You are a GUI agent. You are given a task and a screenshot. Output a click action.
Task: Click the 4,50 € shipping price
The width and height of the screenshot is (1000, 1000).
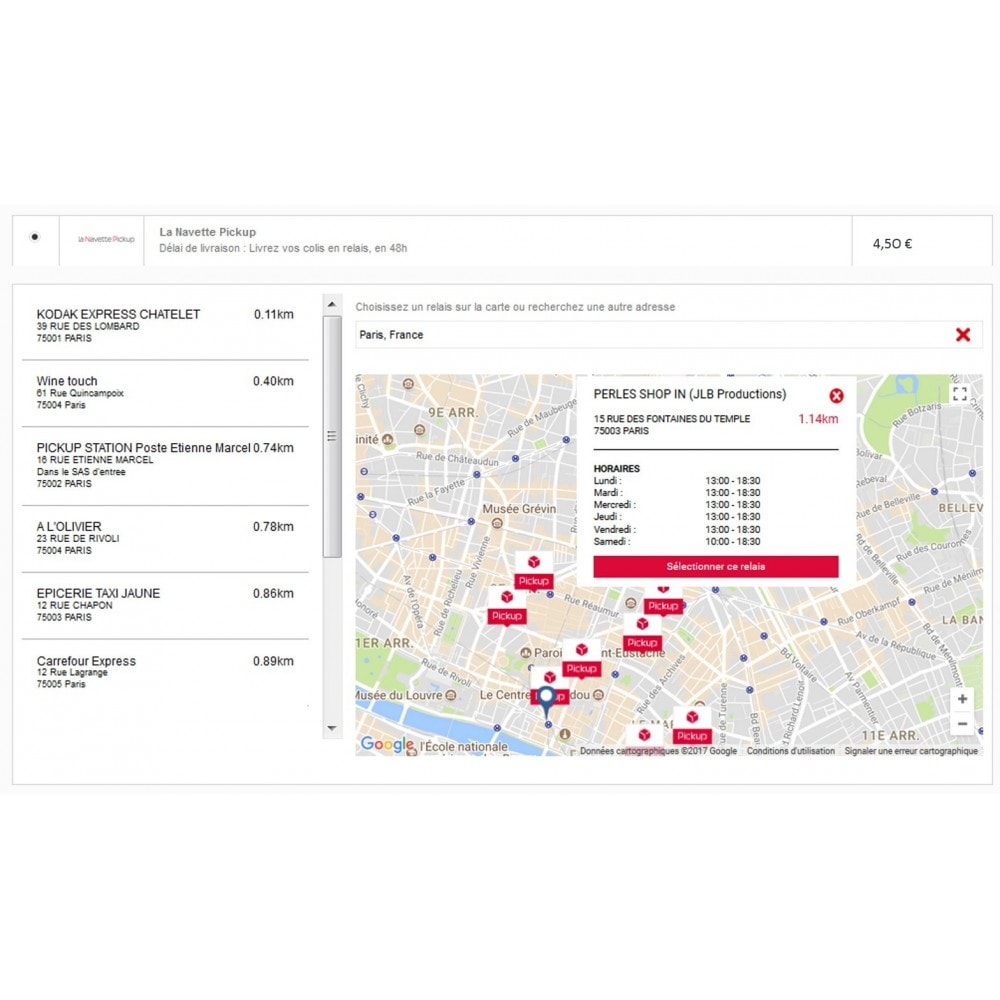892,244
